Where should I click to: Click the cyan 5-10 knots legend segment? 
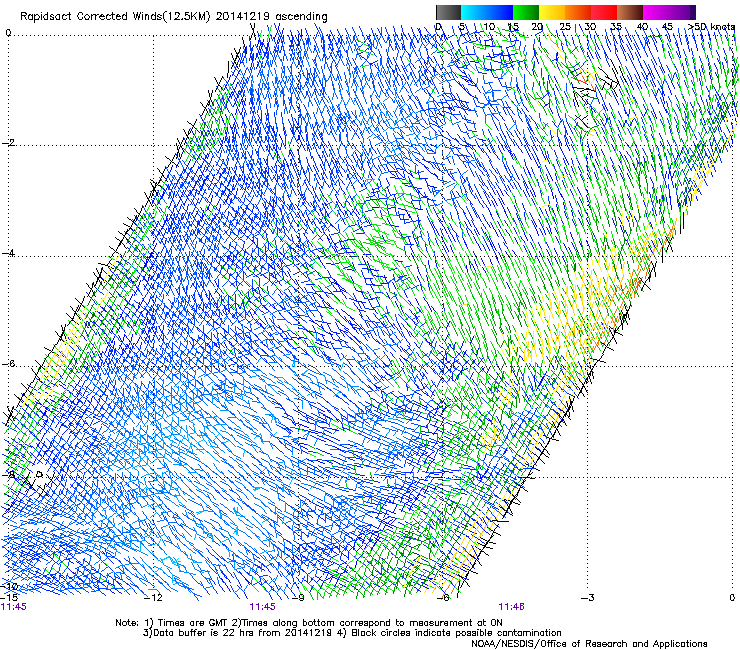click(474, 12)
